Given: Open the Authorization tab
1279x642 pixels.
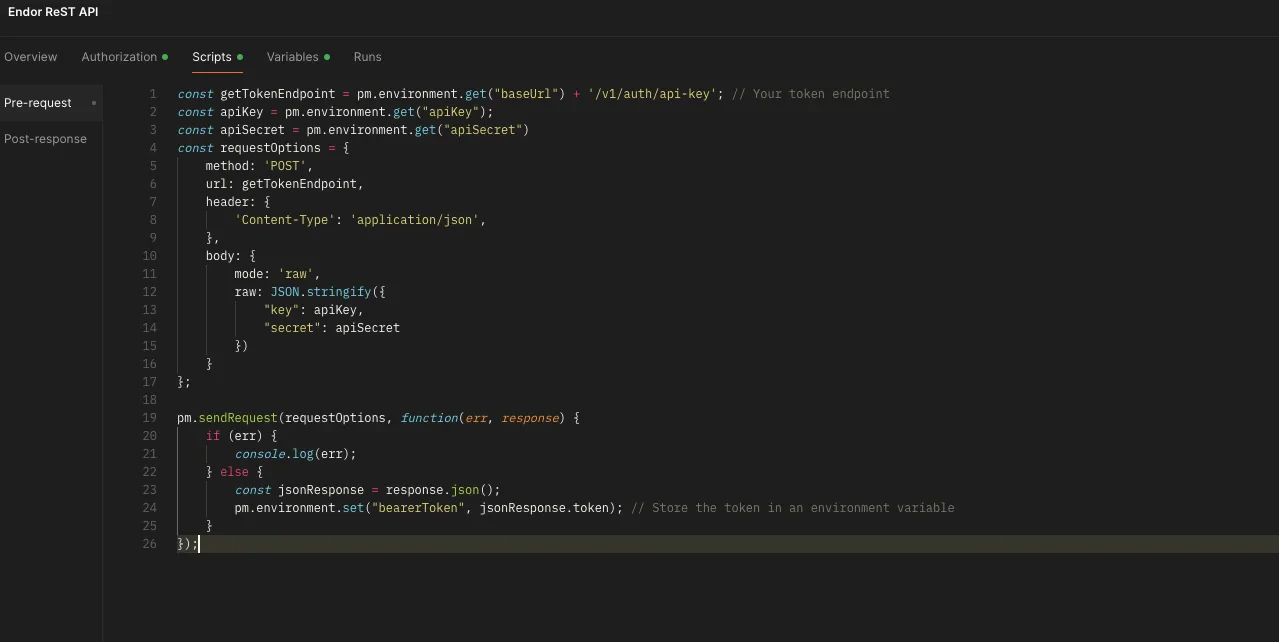Looking at the screenshot, I should point(119,57).
